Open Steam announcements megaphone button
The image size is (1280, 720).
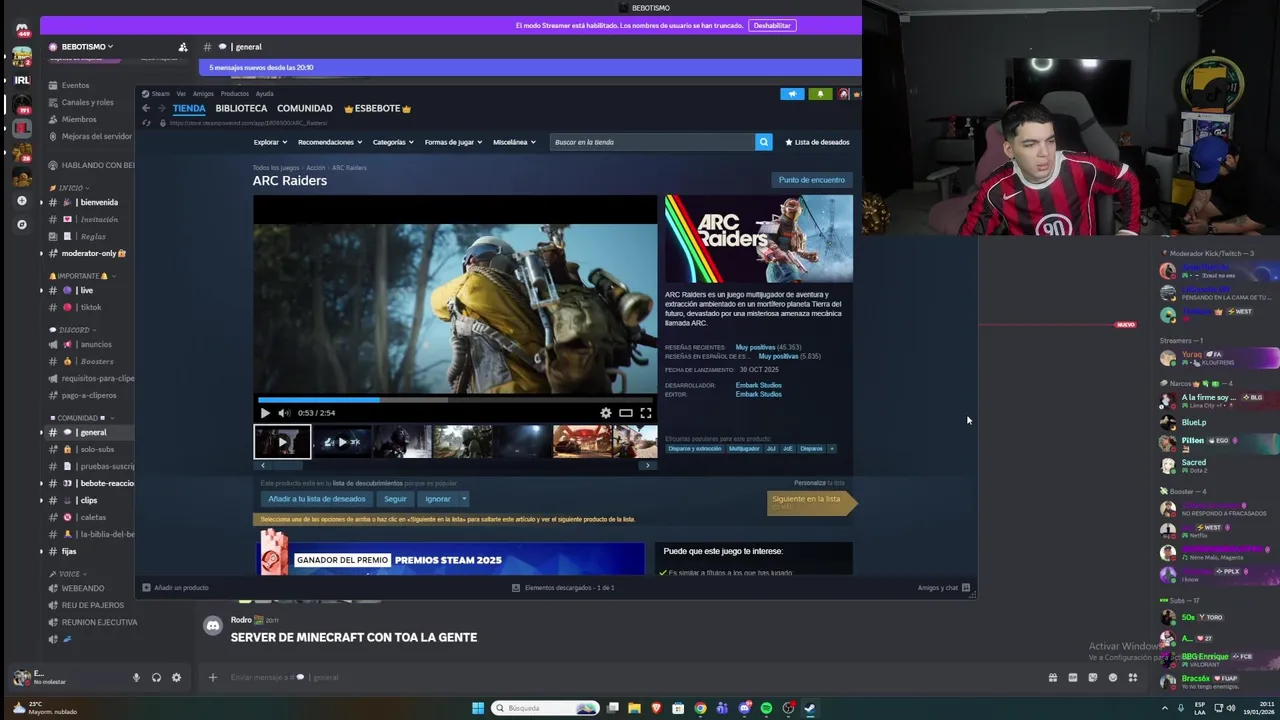[x=792, y=94]
